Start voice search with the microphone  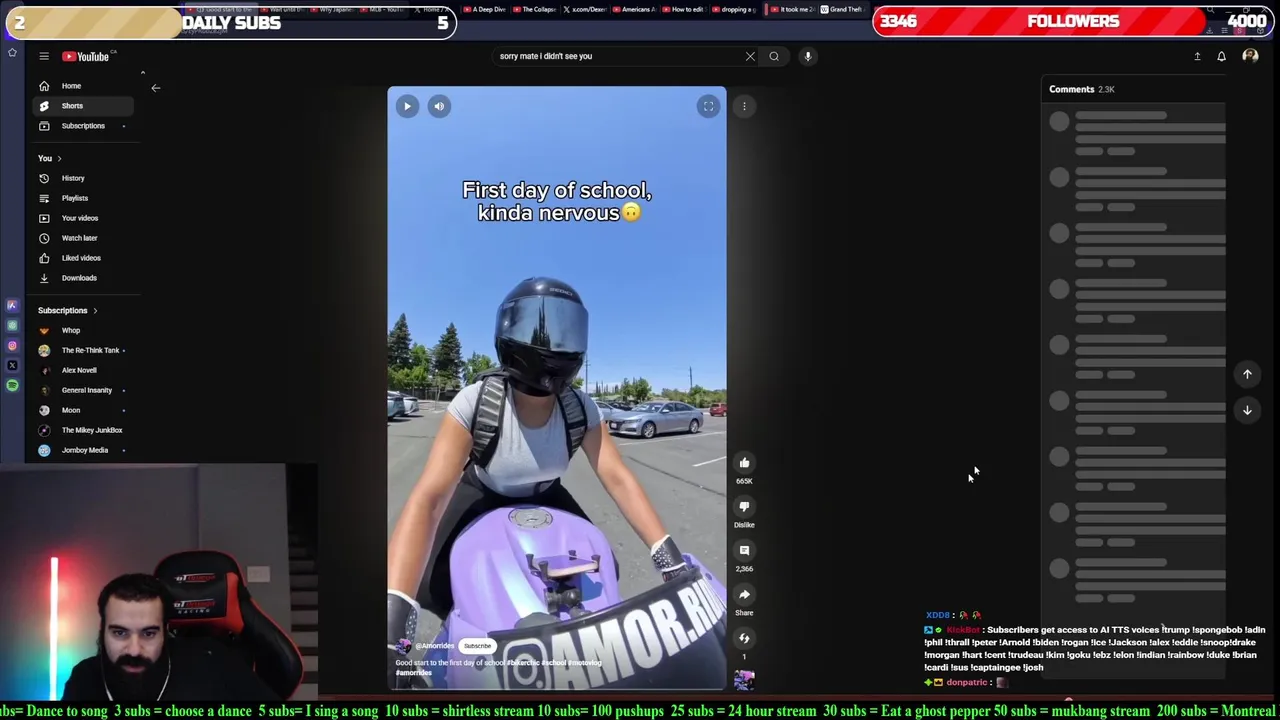tap(808, 56)
